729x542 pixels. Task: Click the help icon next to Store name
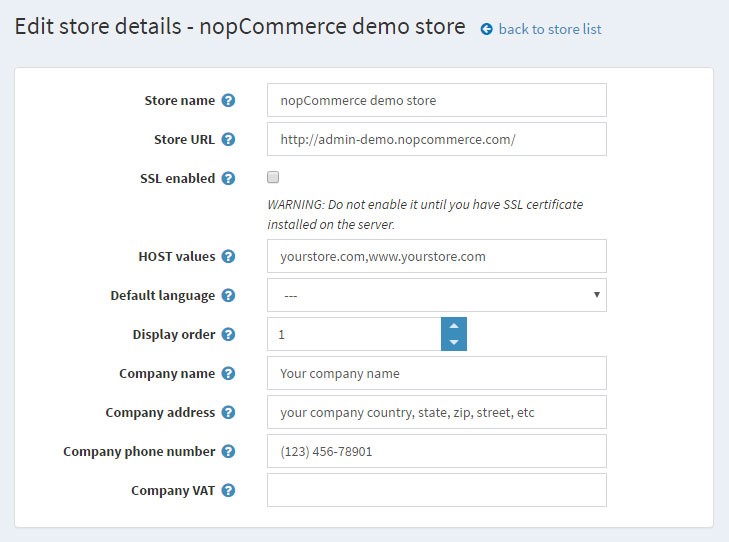click(228, 100)
